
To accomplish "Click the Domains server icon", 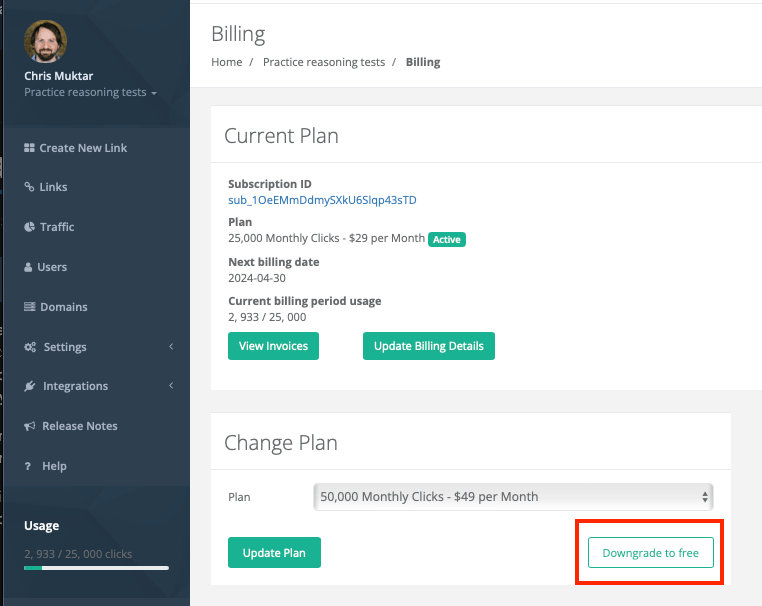I will (x=30, y=307).
